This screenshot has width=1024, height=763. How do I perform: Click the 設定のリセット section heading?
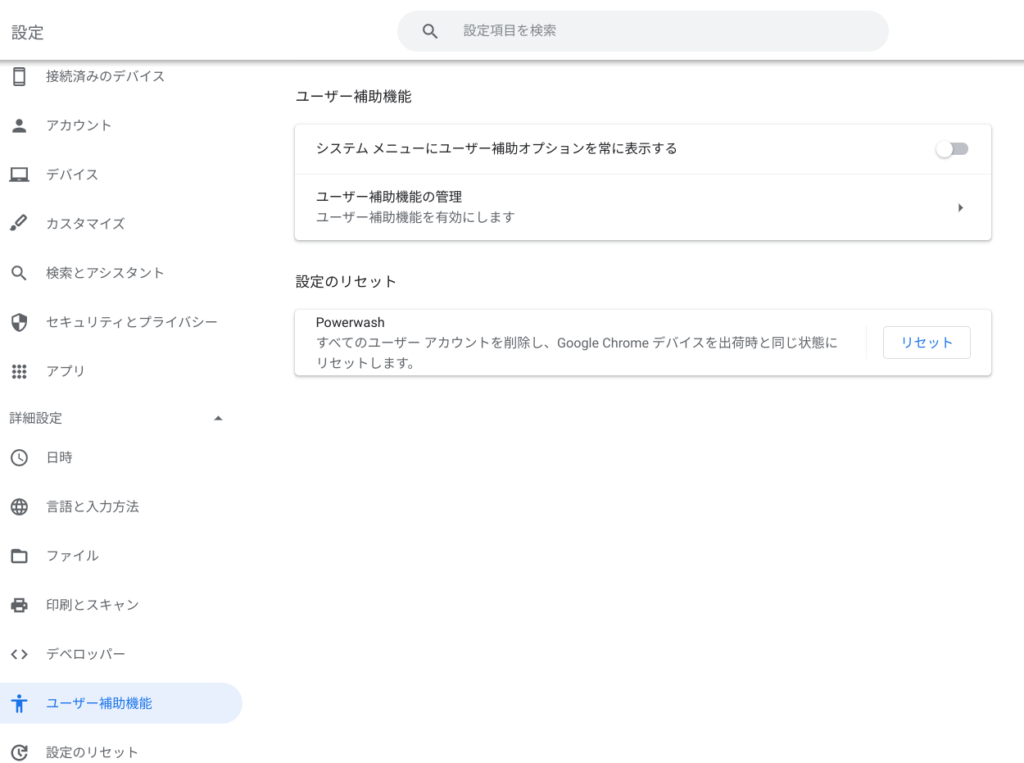pos(345,282)
